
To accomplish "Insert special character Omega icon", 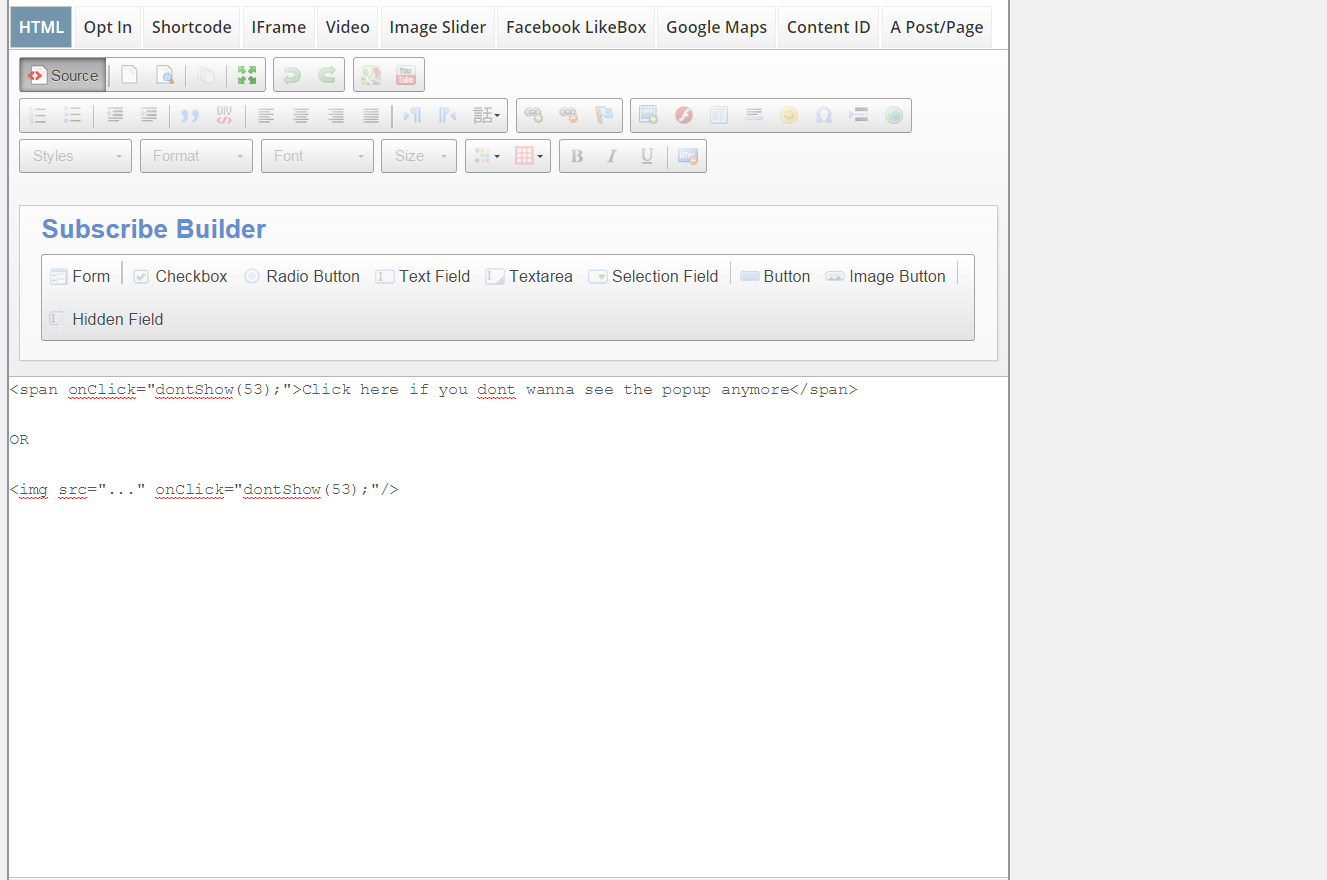I will coord(824,116).
